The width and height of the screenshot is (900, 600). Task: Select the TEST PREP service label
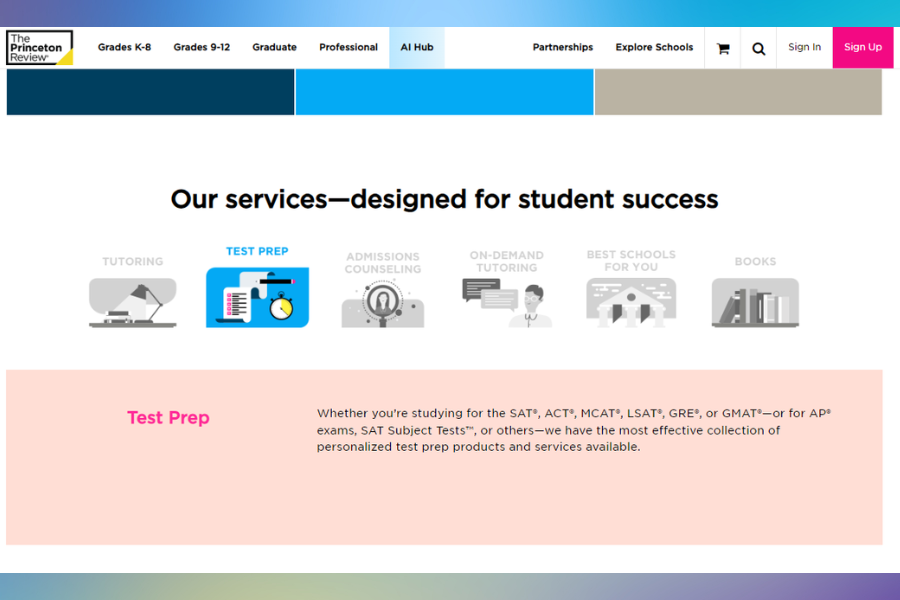point(257,251)
